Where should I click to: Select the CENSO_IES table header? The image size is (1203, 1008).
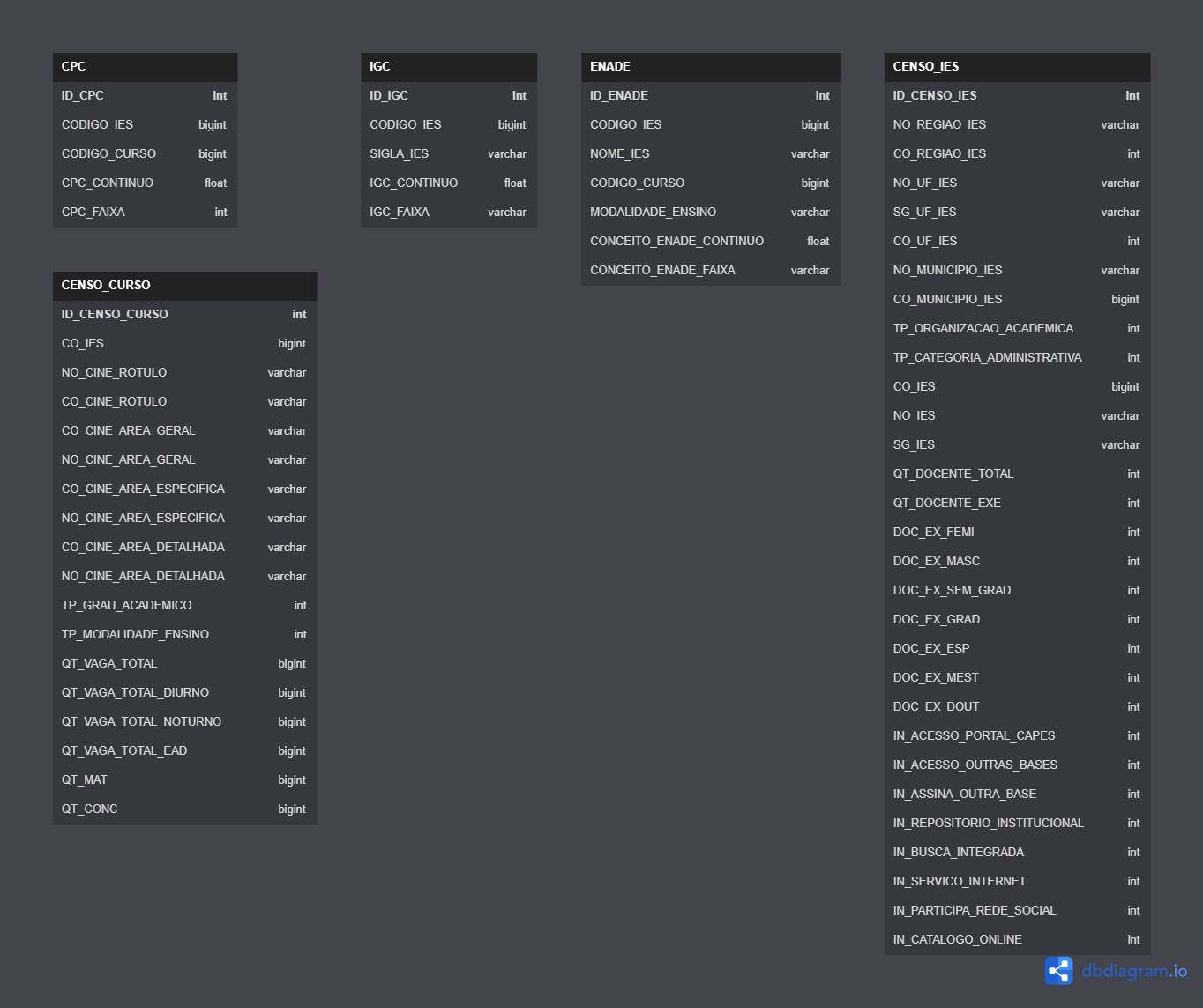coord(1018,67)
